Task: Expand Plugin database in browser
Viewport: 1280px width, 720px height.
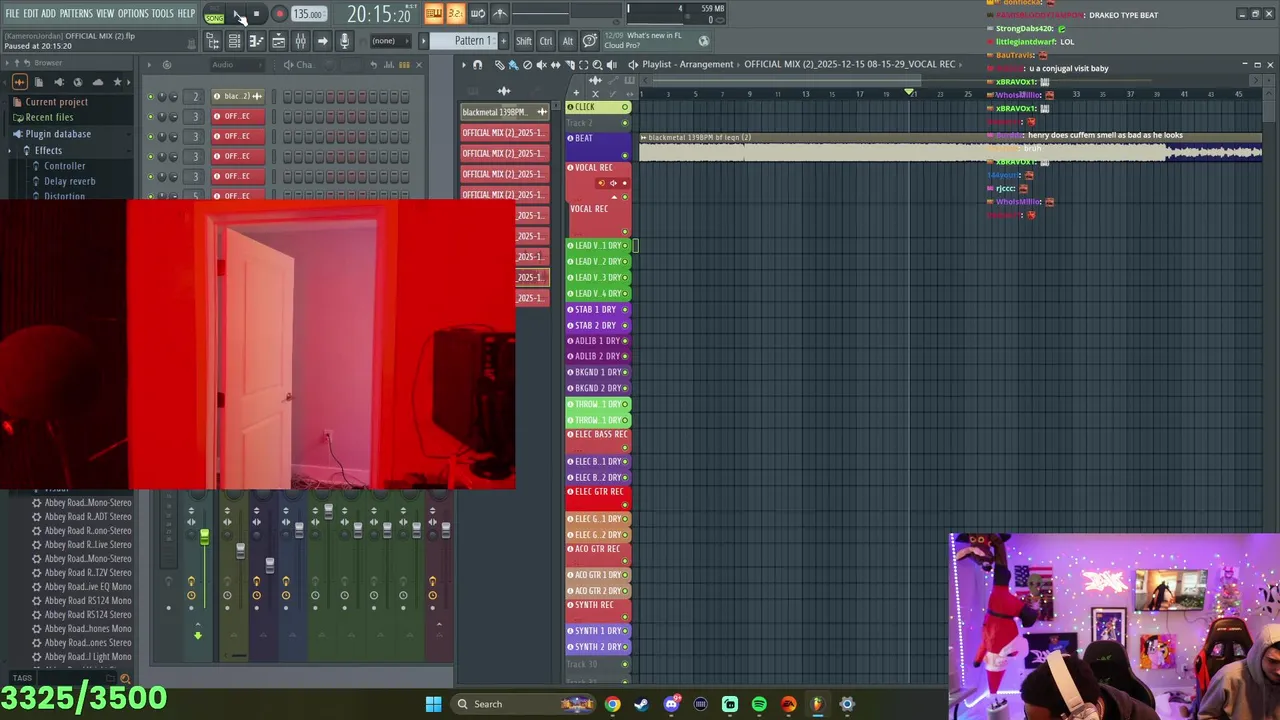Action: pos(58,134)
